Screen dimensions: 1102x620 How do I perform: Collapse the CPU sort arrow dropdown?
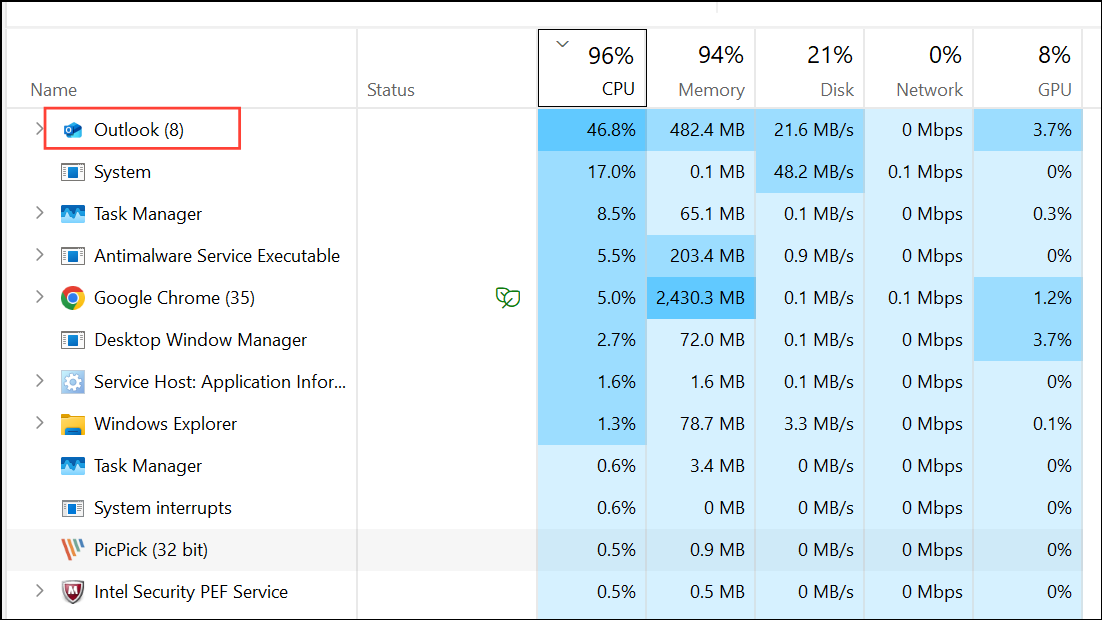[563, 44]
